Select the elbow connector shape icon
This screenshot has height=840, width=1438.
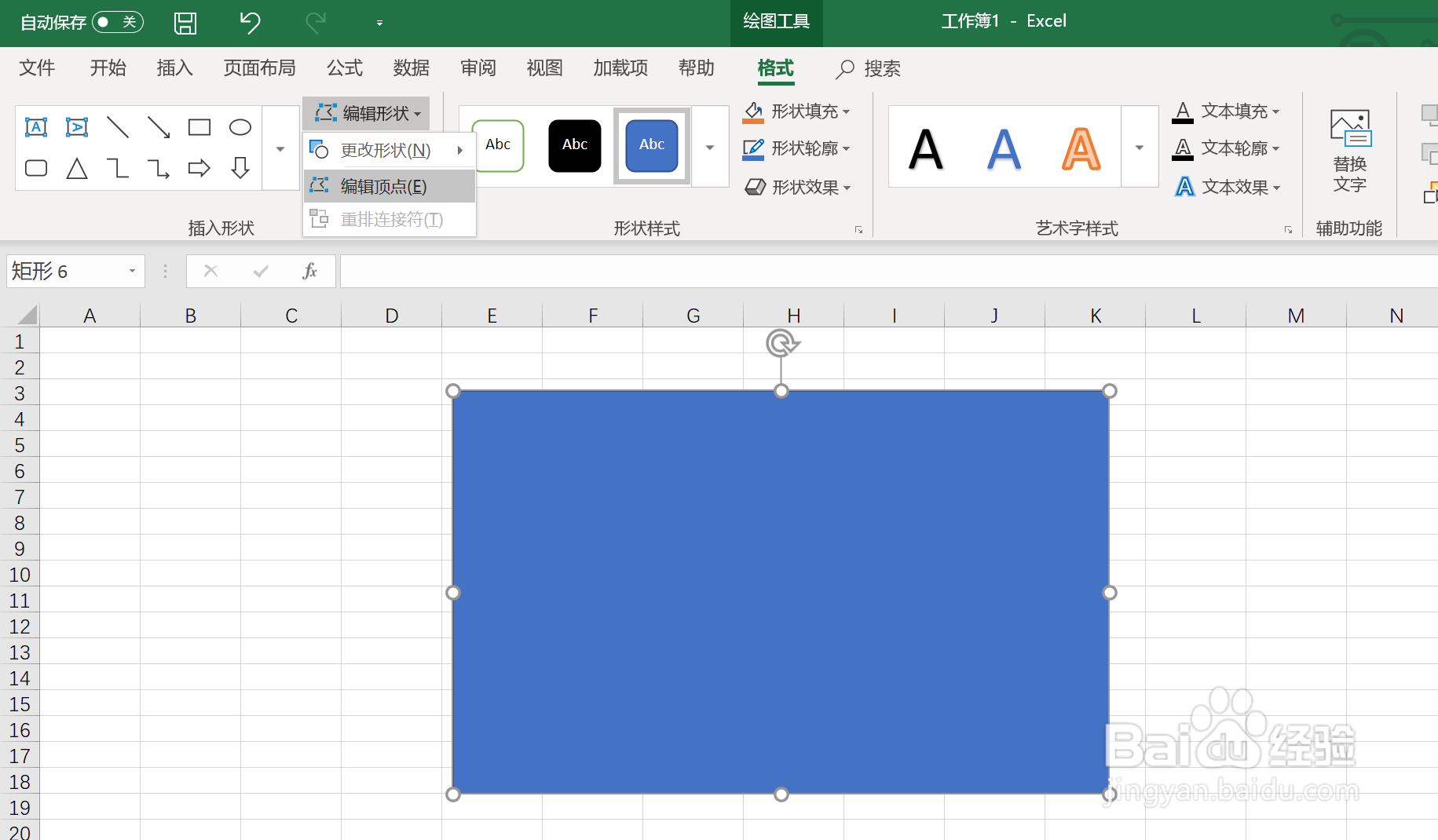(x=118, y=168)
